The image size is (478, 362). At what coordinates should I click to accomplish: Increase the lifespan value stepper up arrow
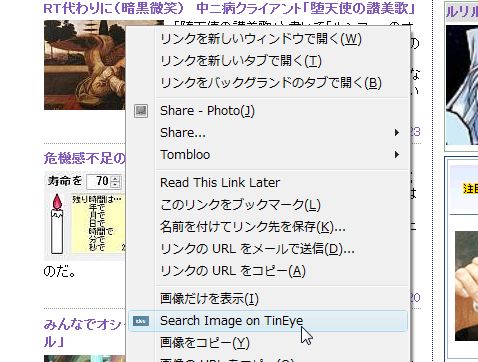[115, 178]
